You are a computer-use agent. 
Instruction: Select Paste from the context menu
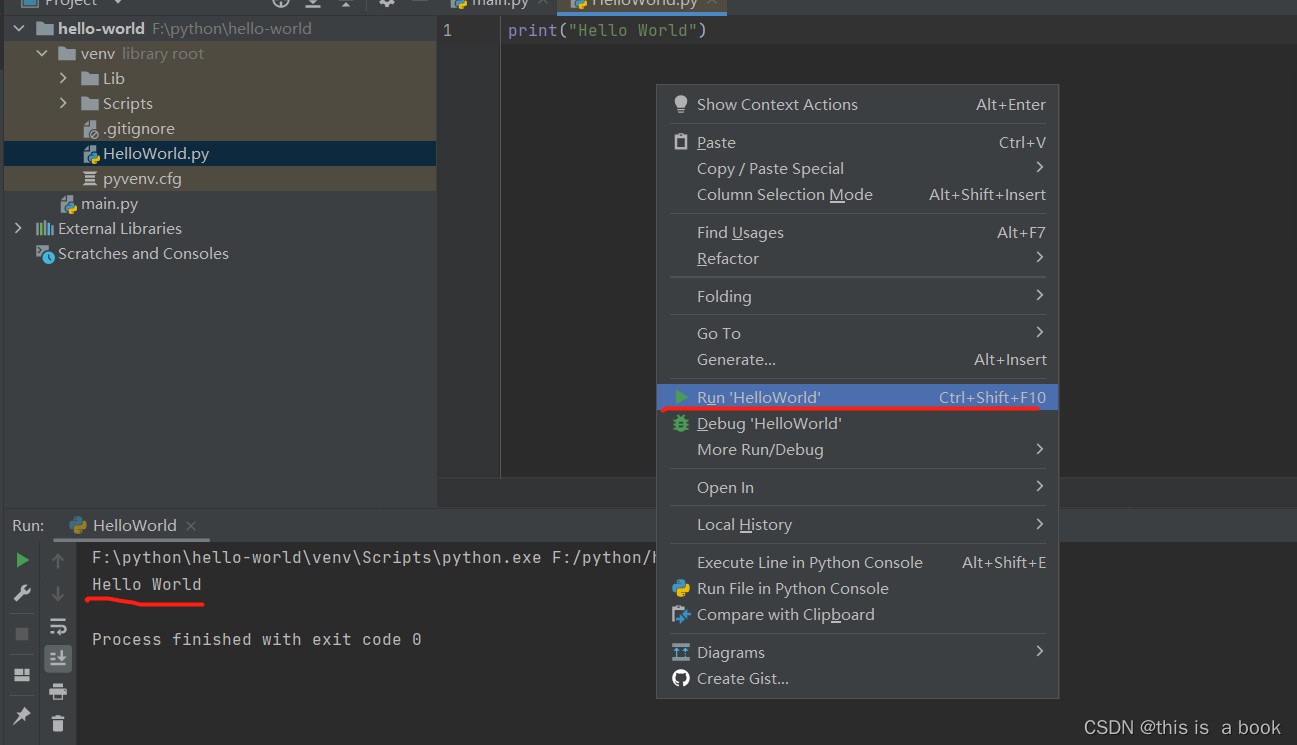tap(716, 142)
